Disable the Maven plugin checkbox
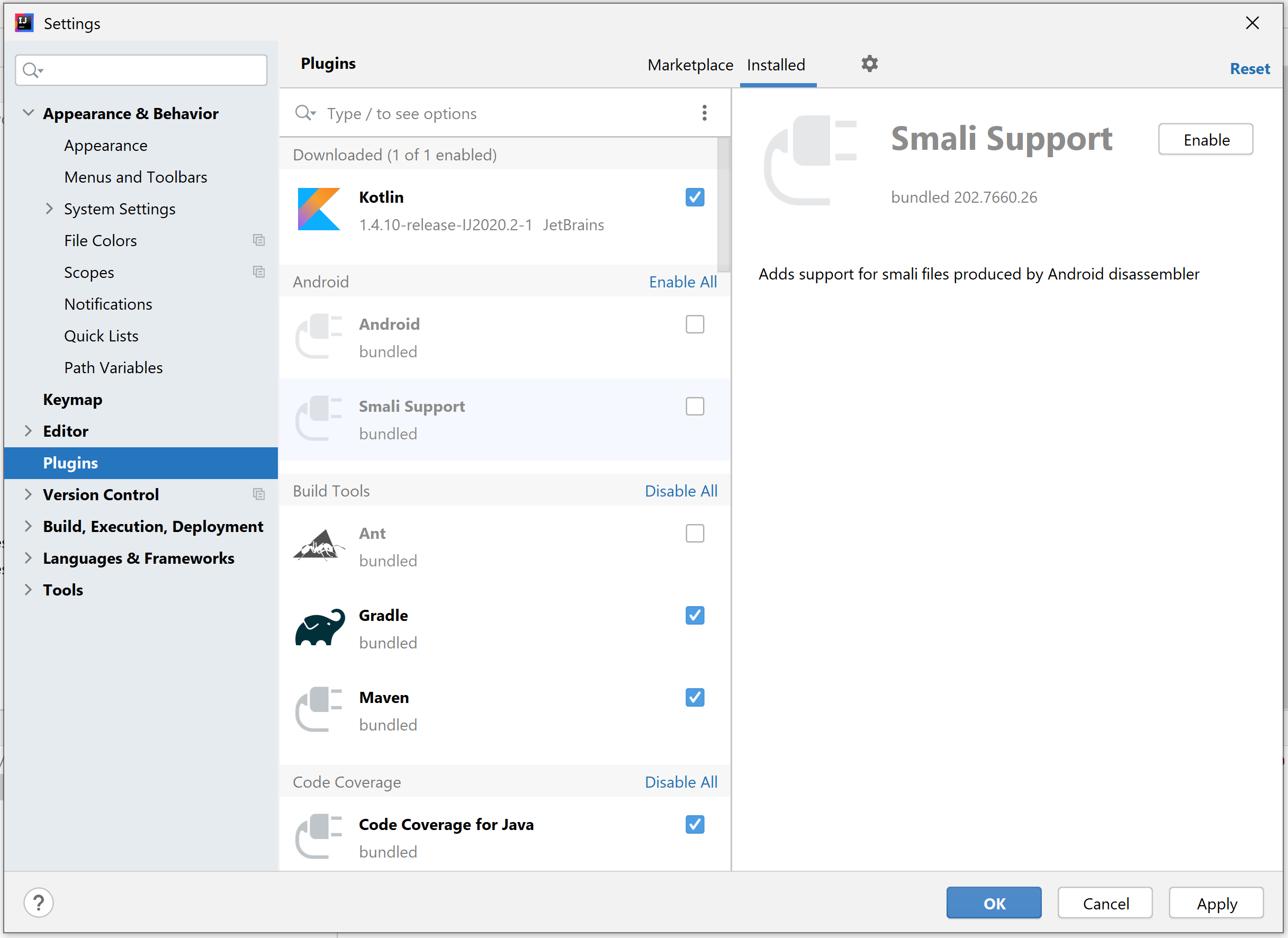 pyautogui.click(x=695, y=697)
